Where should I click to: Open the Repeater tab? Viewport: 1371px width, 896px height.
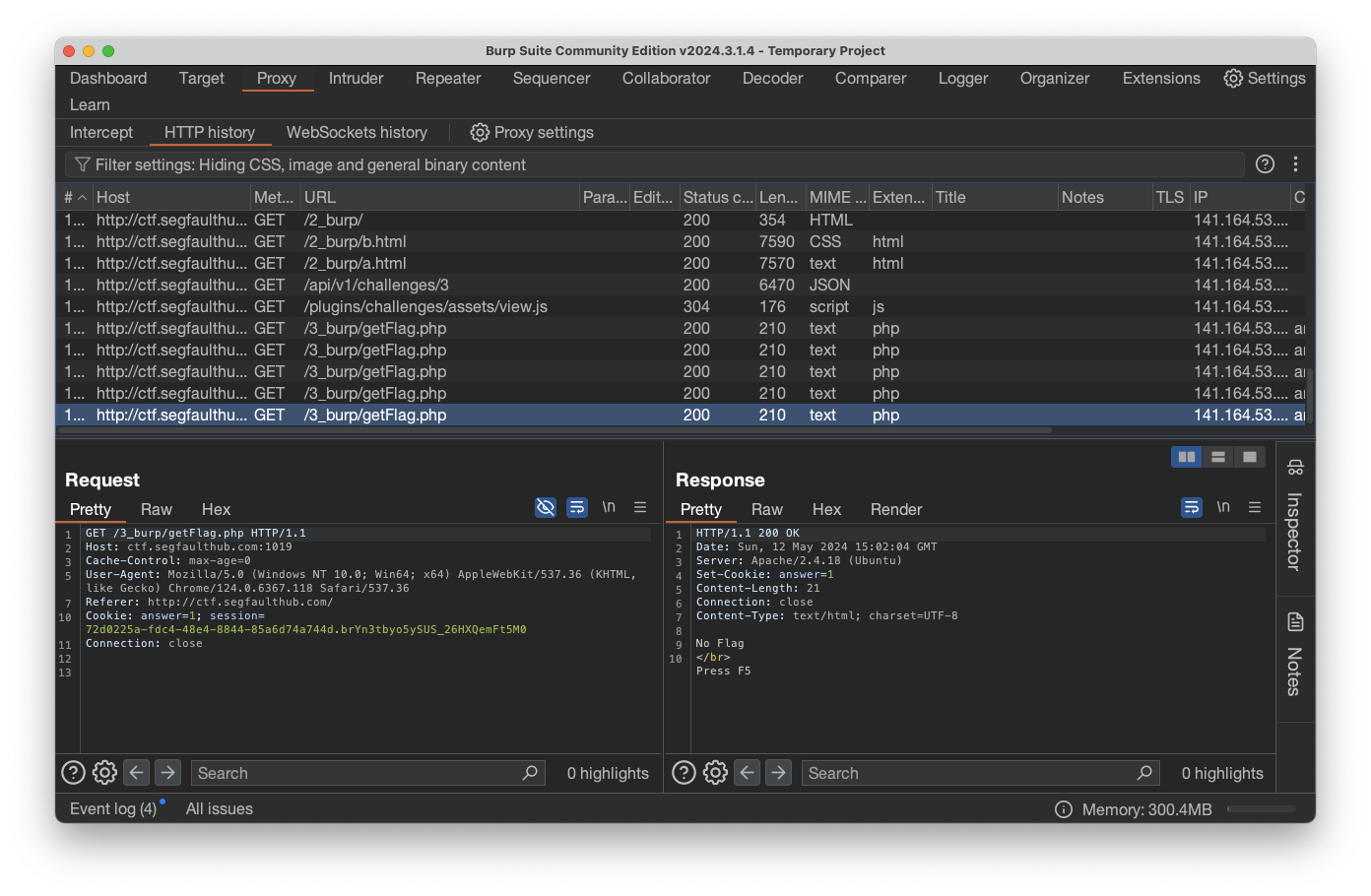448,78
